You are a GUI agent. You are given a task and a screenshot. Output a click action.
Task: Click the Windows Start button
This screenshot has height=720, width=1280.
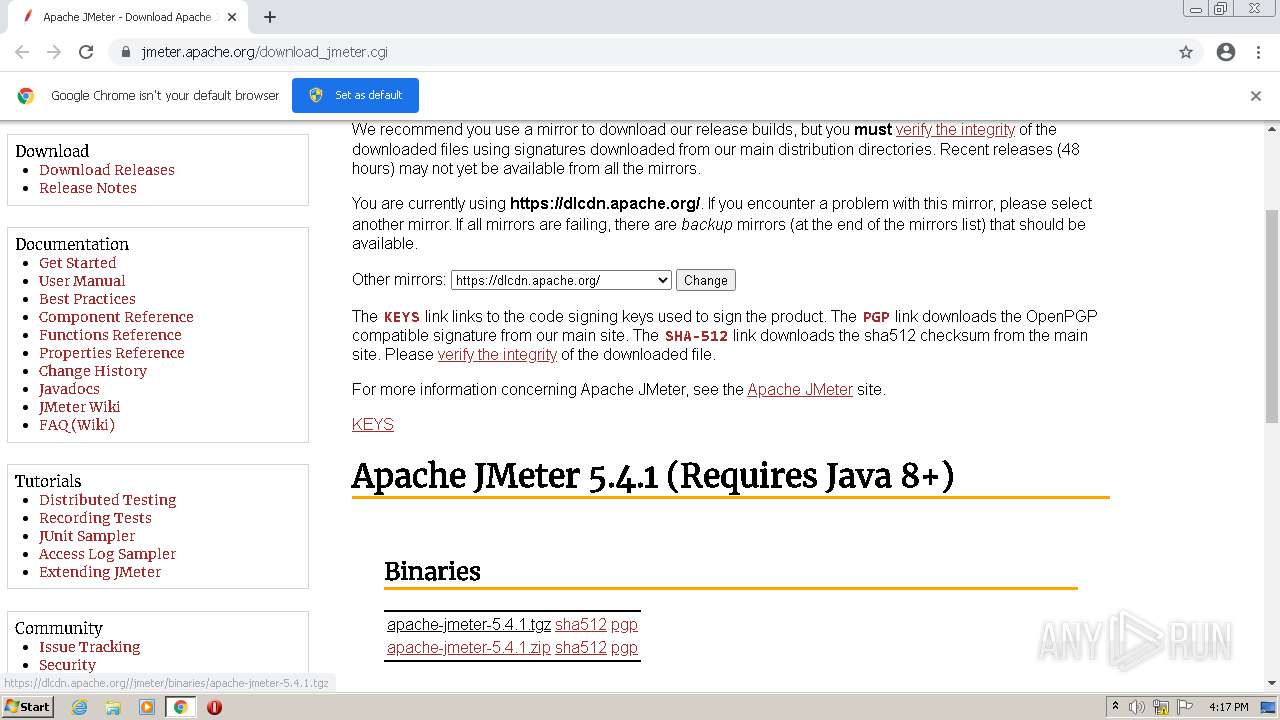[27, 706]
